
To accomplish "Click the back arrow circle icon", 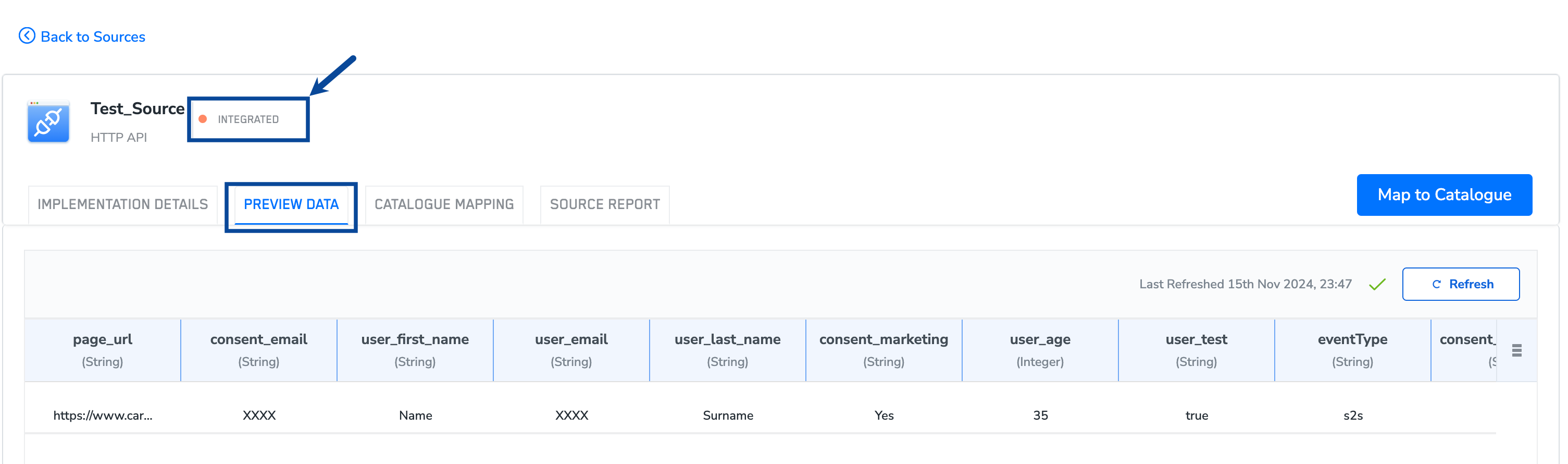I will (x=27, y=36).
